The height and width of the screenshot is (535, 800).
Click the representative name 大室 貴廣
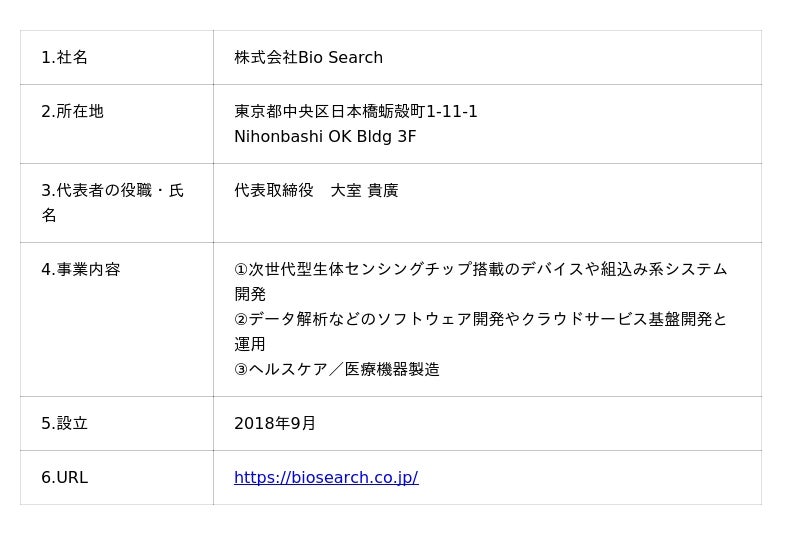point(364,190)
